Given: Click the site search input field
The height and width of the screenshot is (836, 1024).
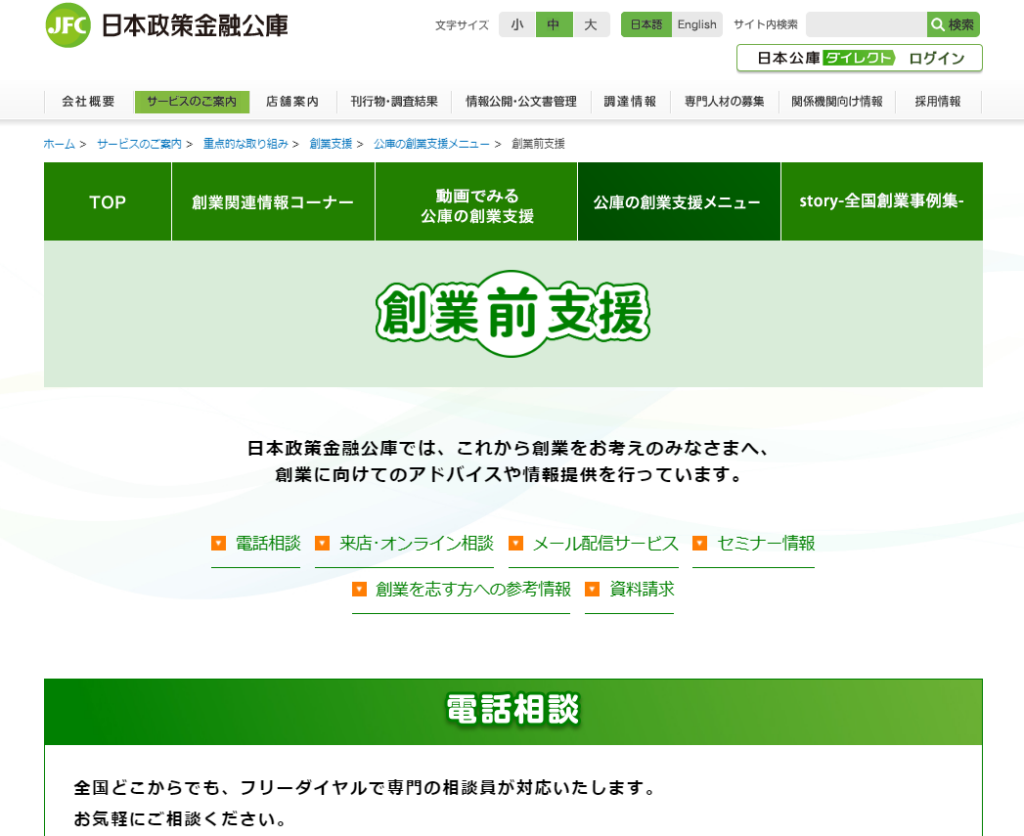Looking at the screenshot, I should [865, 25].
